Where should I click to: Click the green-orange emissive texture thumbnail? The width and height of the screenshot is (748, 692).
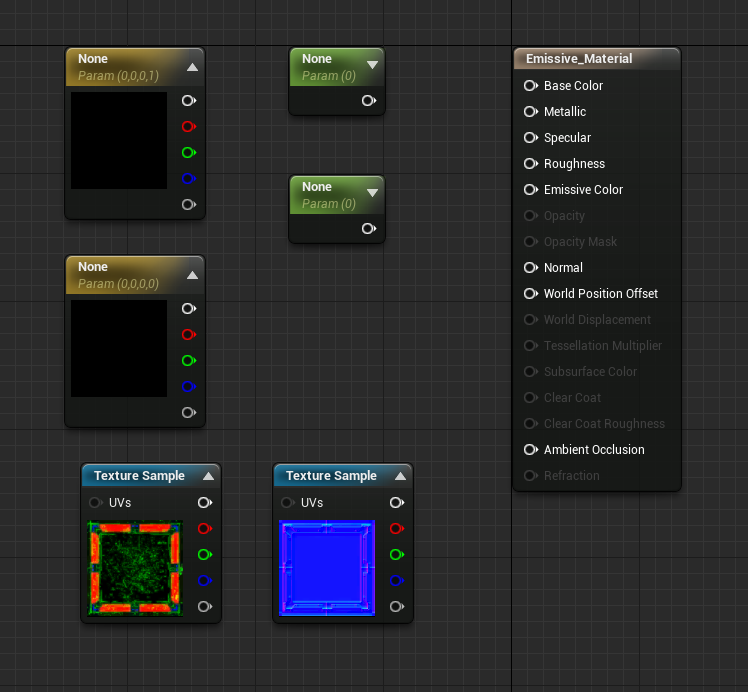tap(135, 568)
